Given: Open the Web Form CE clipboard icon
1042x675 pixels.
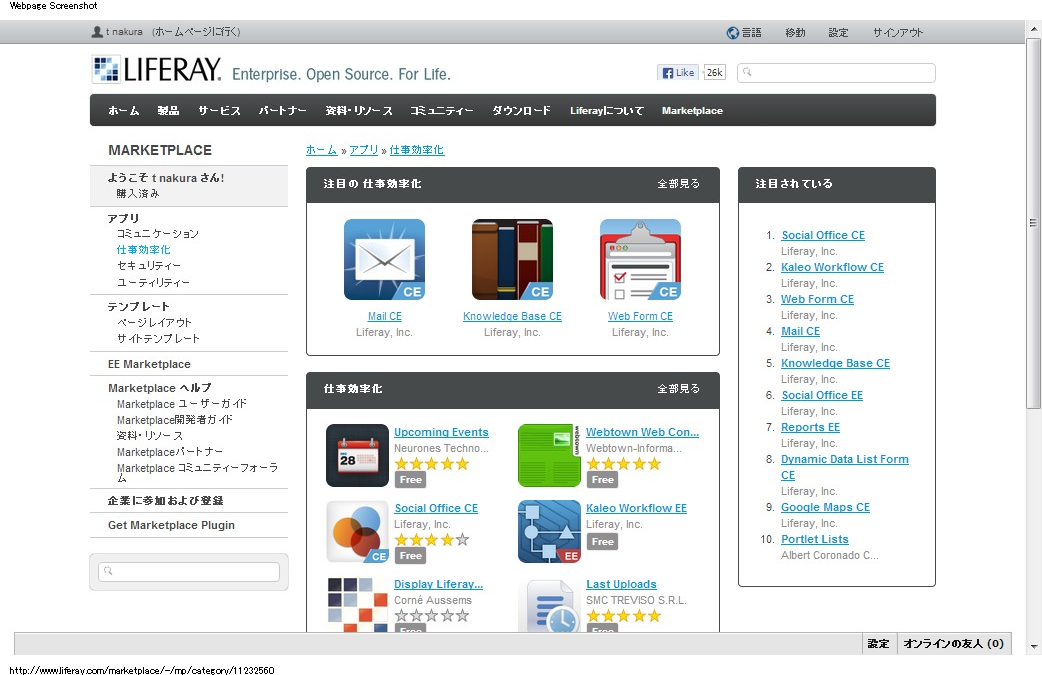Looking at the screenshot, I should tap(640, 260).
